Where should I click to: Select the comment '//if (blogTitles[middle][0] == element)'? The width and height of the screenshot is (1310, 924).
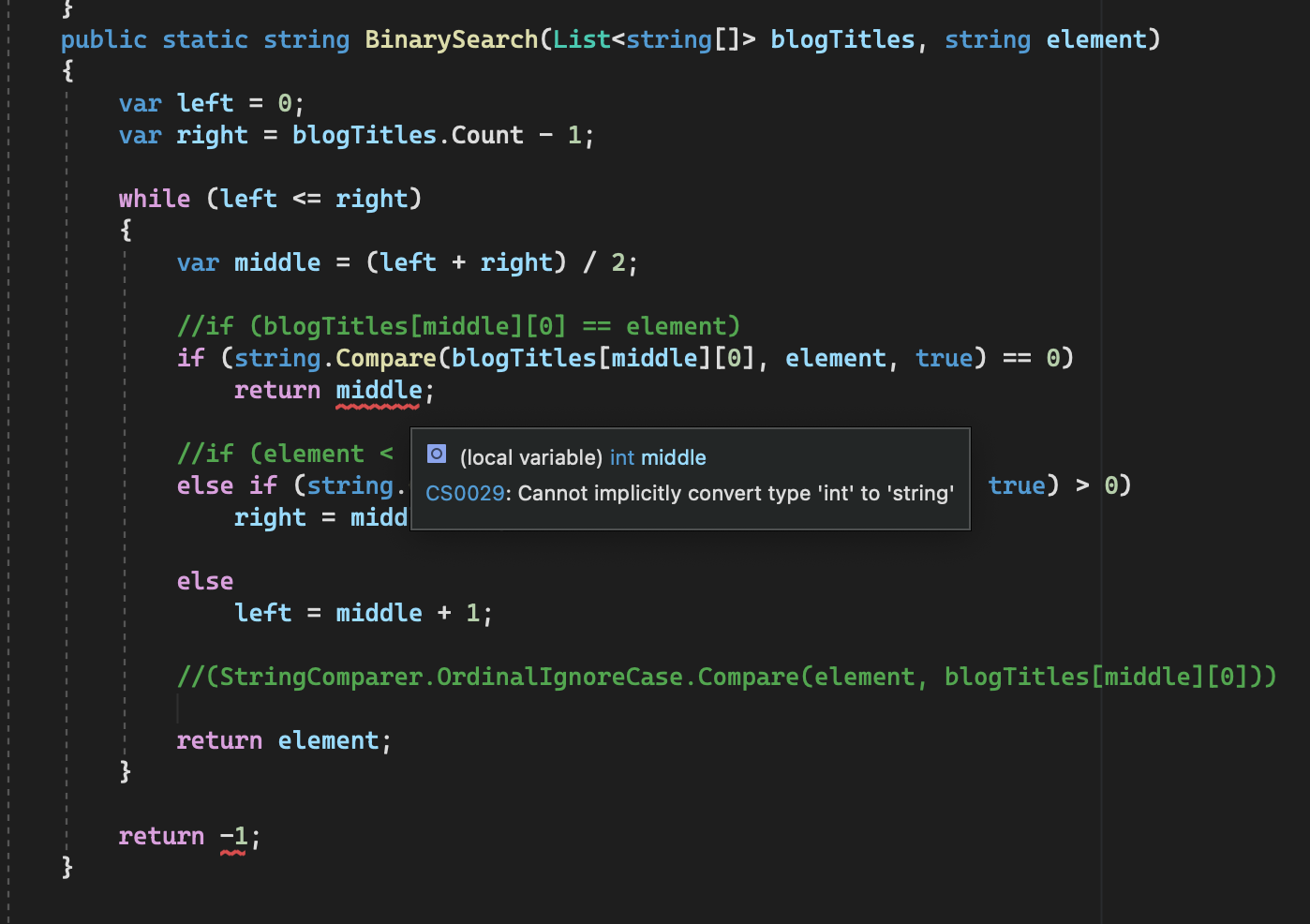[x=459, y=325]
